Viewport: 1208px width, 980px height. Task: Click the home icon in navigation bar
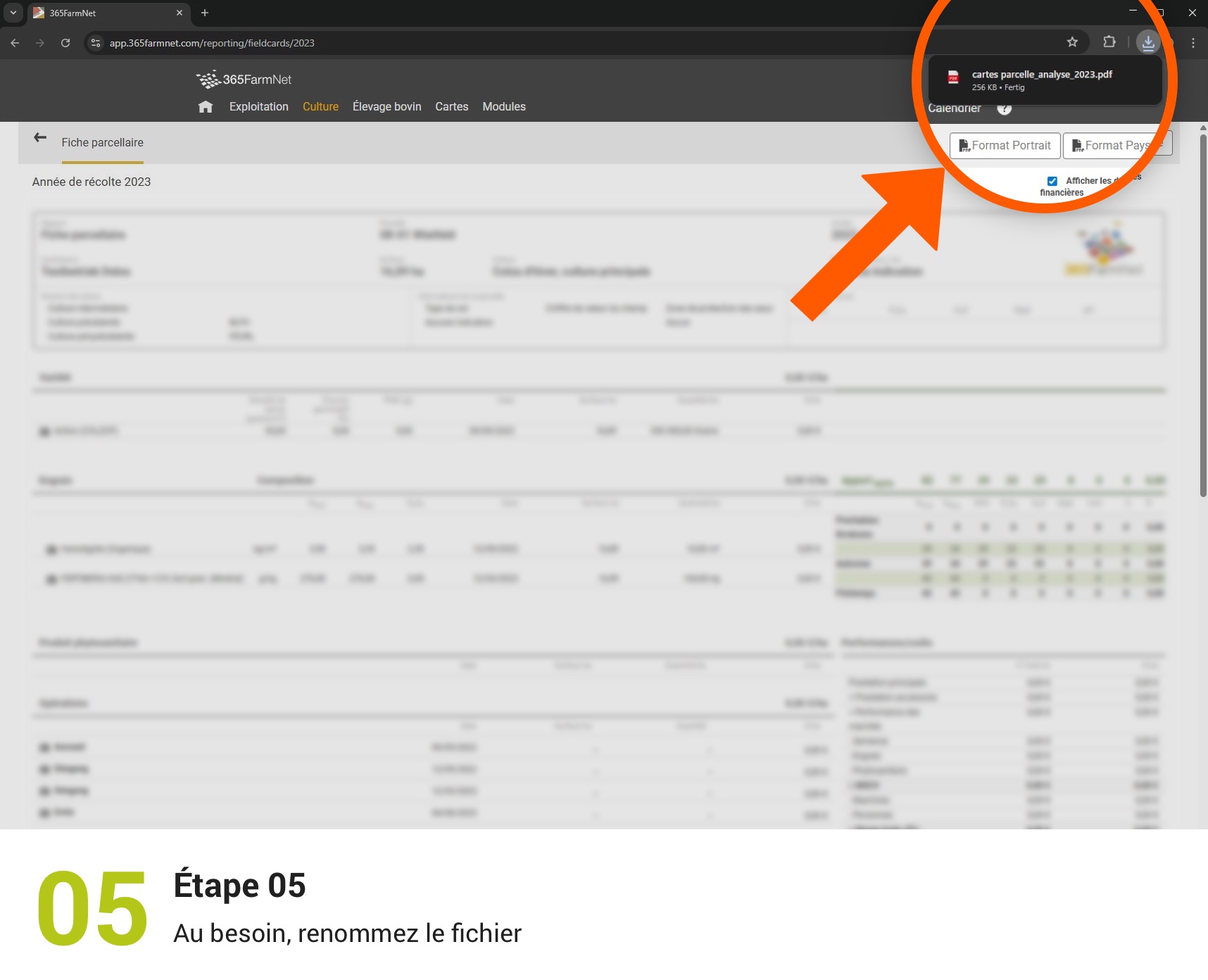(206, 107)
